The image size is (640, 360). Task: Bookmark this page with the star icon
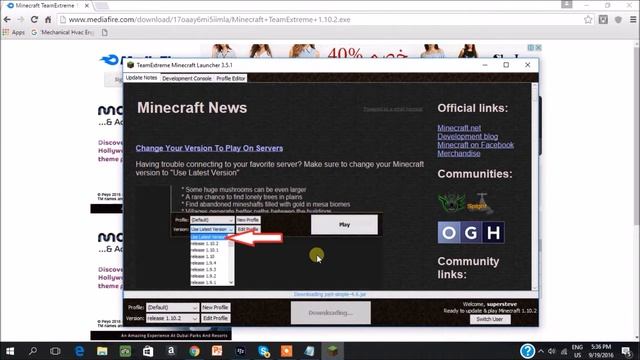coord(588,20)
